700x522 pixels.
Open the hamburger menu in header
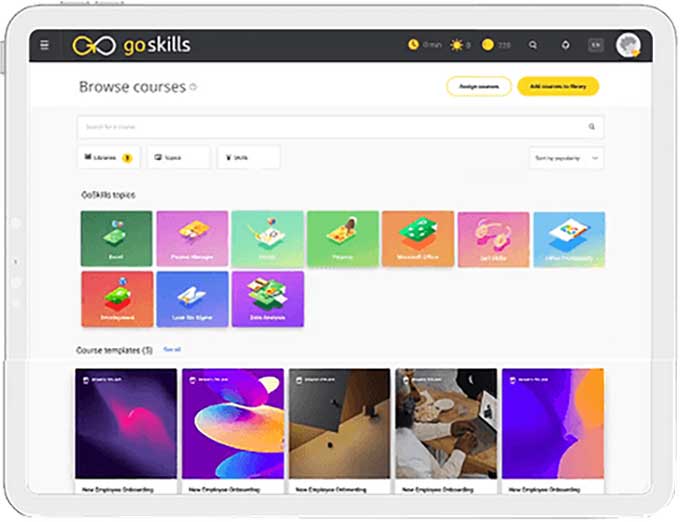click(x=44, y=45)
